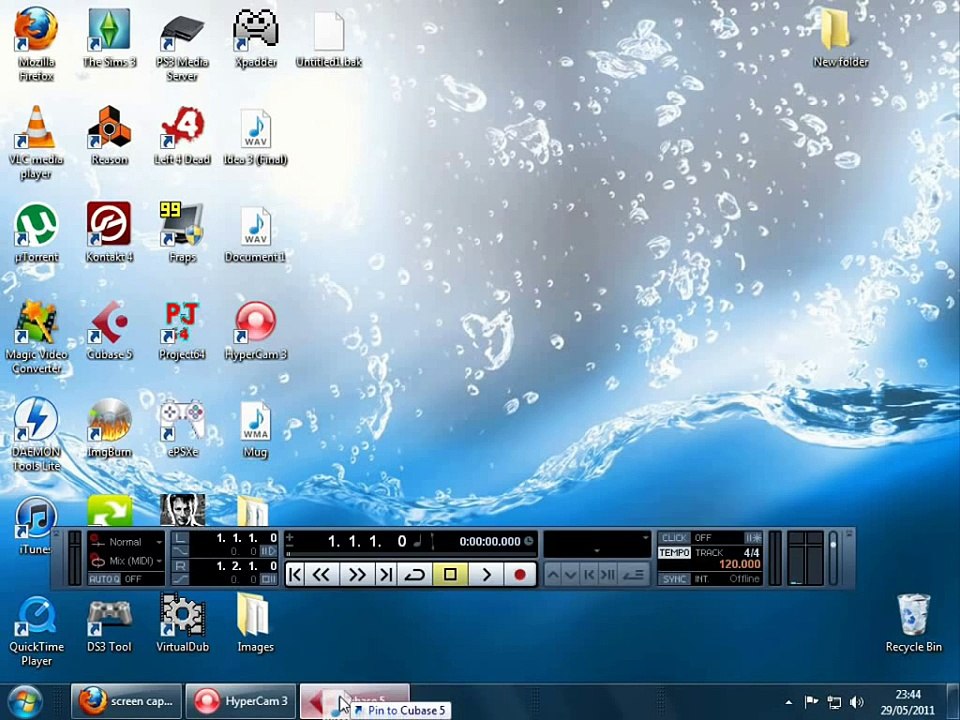Open the Mix (MIDI) cycle record dropdown
The width and height of the screenshot is (960, 720).
pos(126,560)
